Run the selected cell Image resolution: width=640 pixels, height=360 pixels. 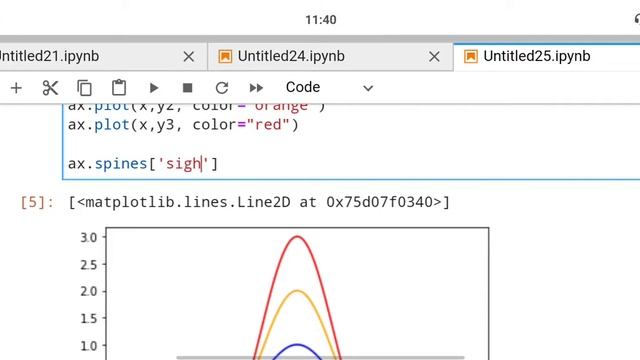click(154, 88)
